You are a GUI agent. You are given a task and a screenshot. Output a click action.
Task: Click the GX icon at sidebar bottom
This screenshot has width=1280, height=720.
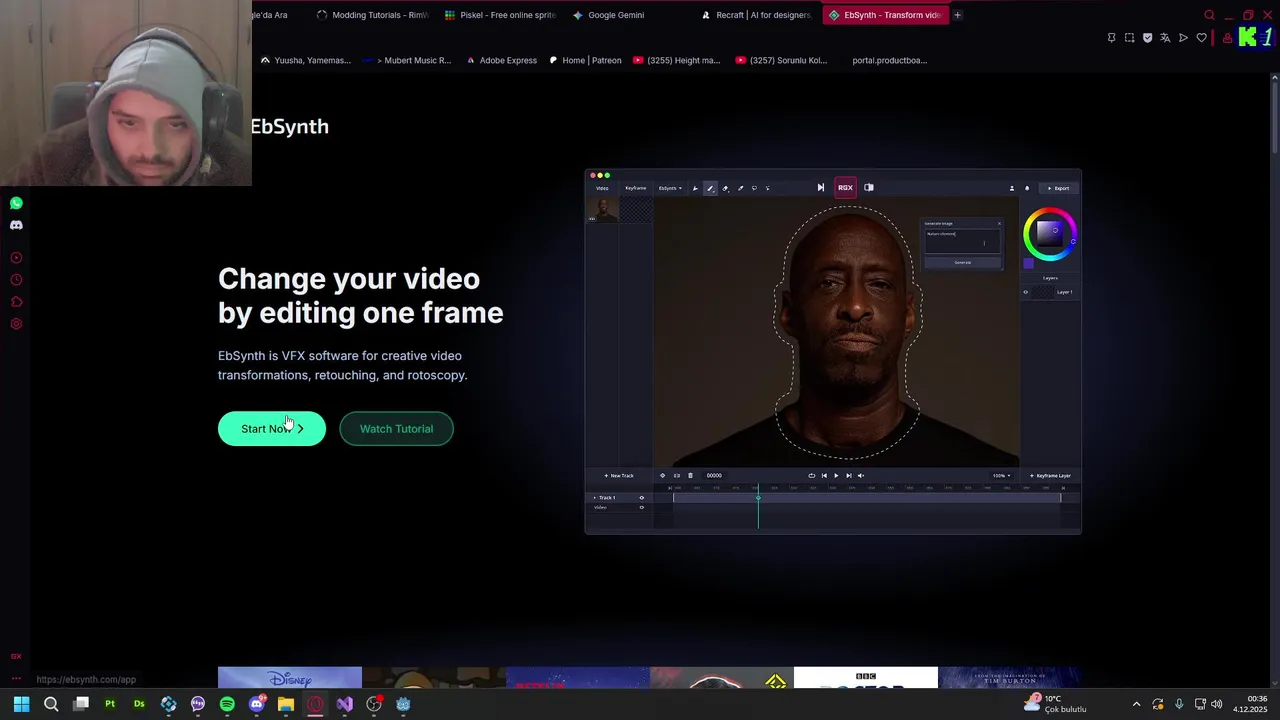16,657
